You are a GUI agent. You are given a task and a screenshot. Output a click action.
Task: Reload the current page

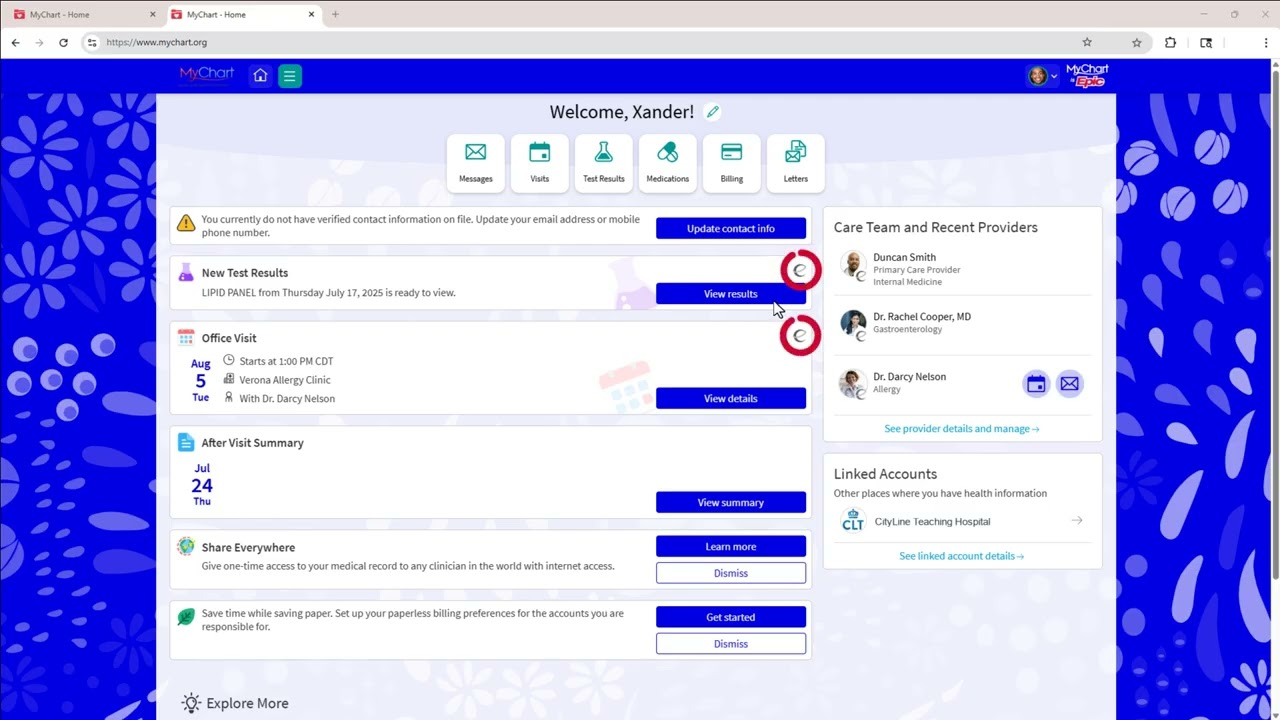click(63, 43)
